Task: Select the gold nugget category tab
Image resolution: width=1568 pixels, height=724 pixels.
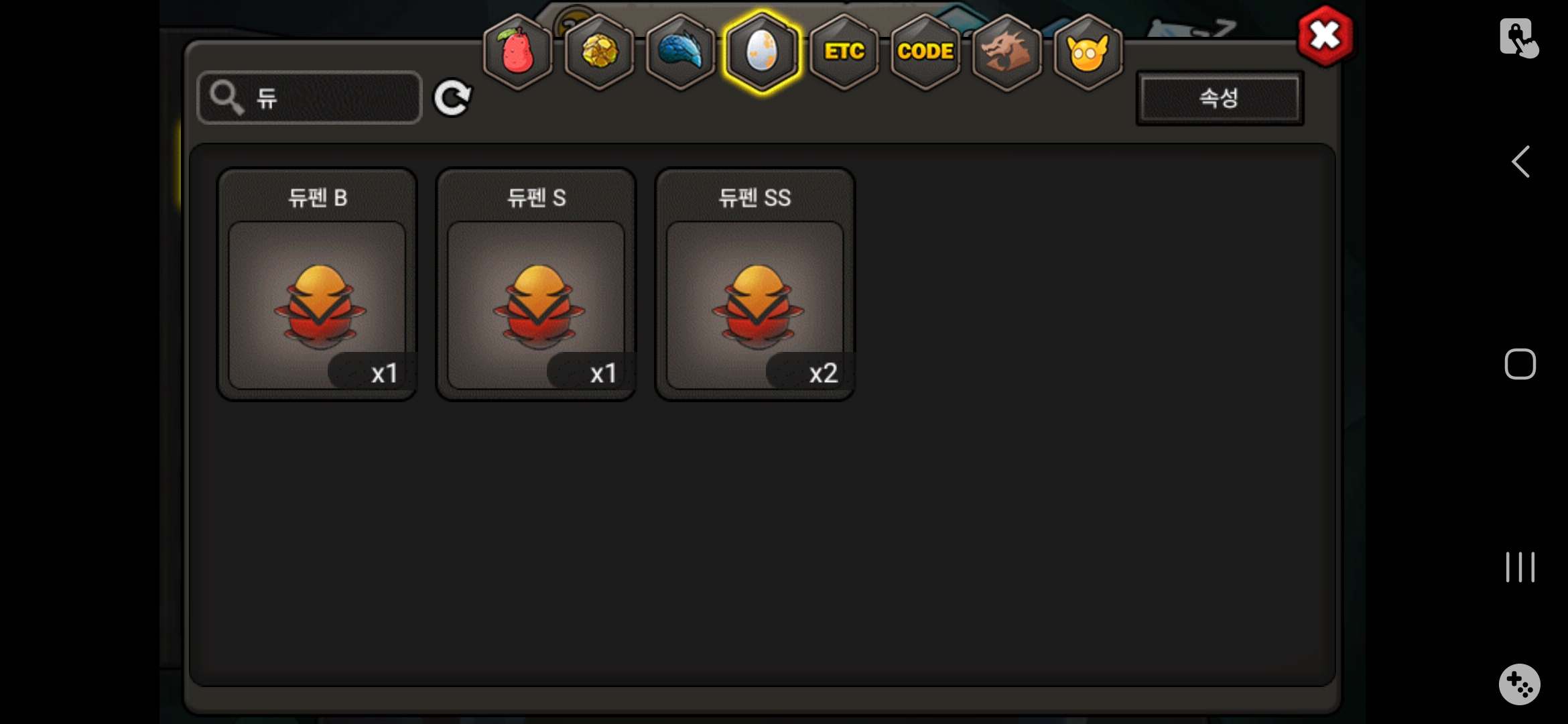Action: [x=599, y=52]
